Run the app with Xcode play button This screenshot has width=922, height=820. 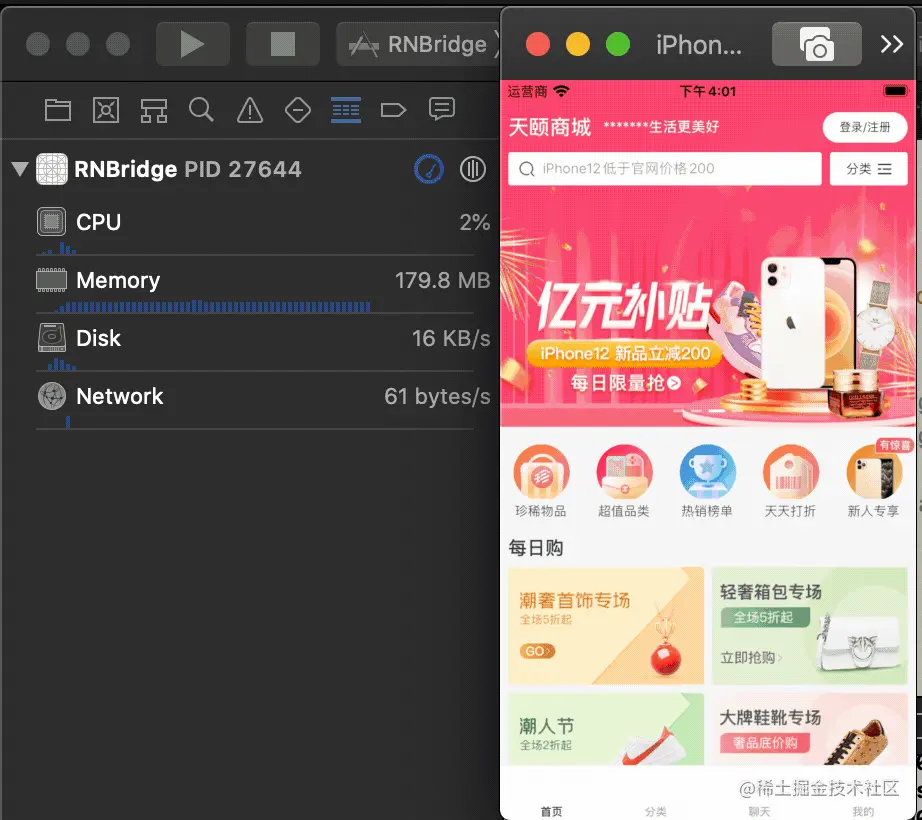click(x=192, y=44)
